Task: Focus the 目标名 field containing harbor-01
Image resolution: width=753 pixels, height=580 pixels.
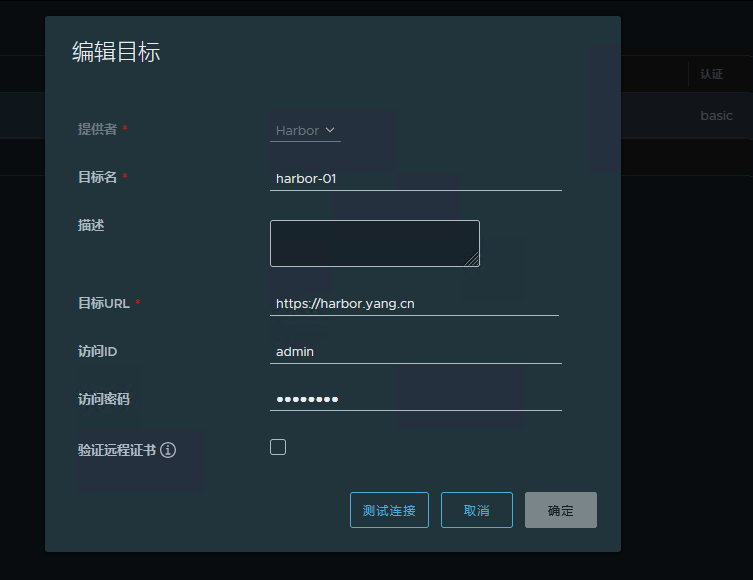Action: tap(415, 179)
